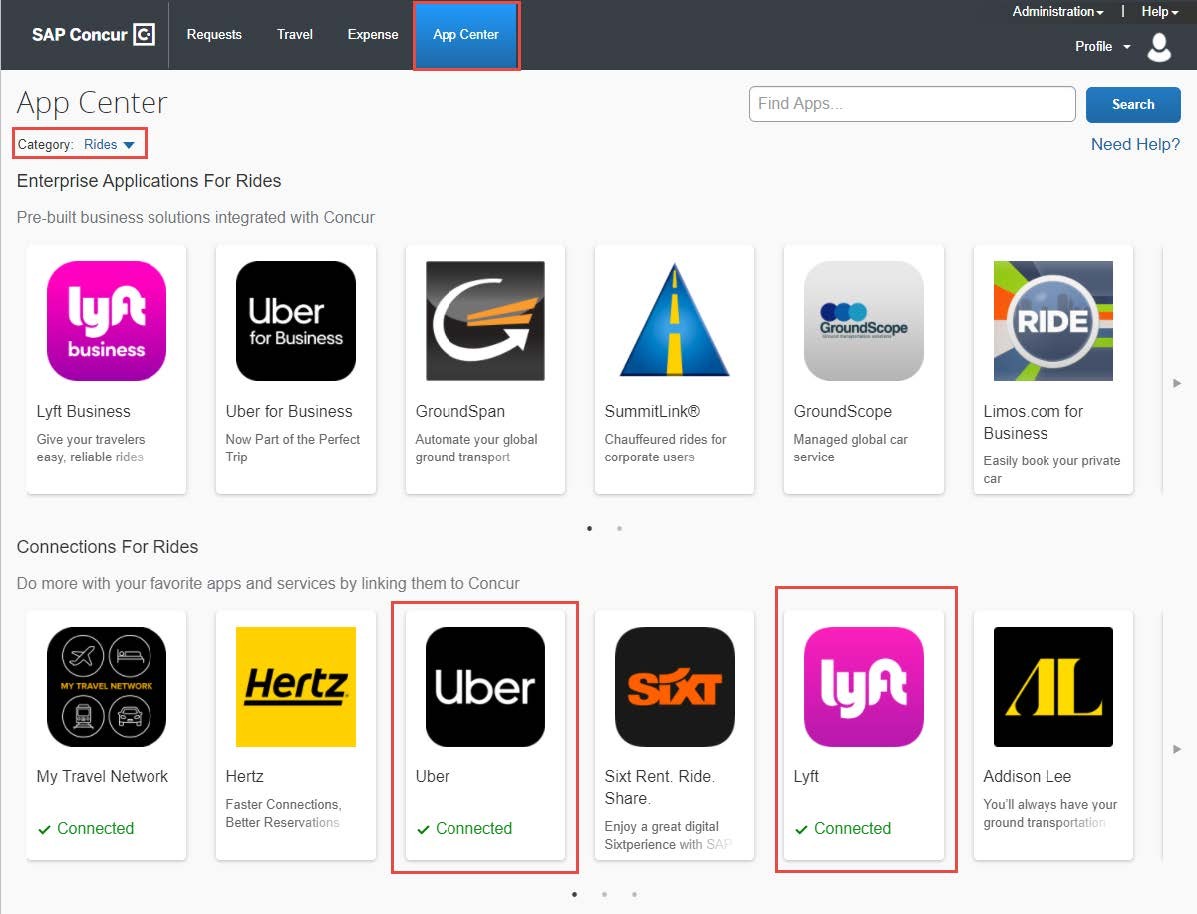Go to first page dot of enterprise apps
1197x914 pixels.
(x=589, y=528)
